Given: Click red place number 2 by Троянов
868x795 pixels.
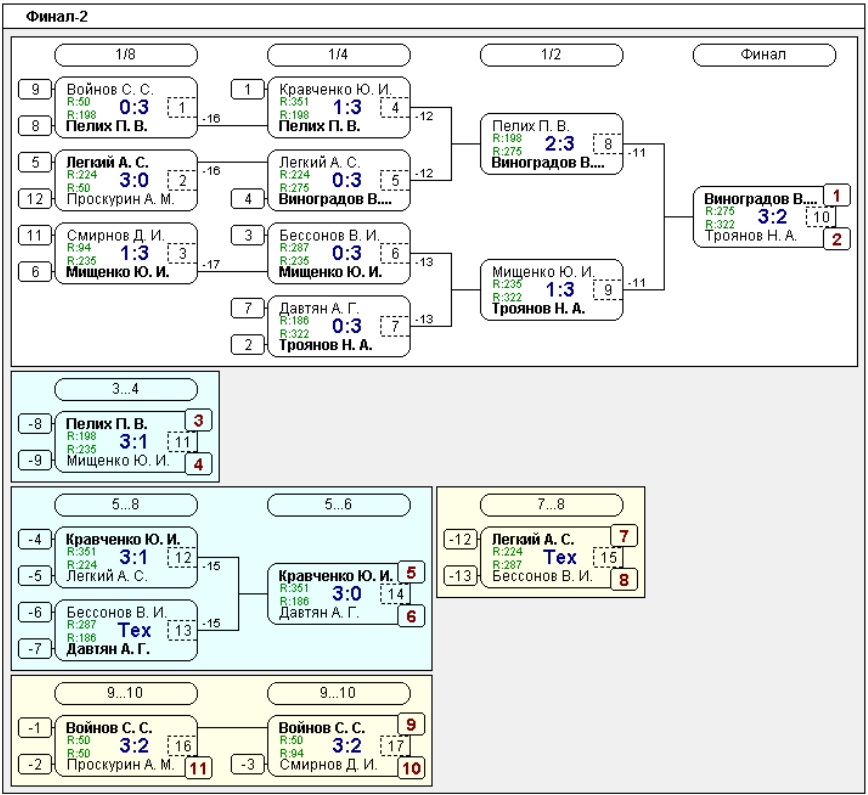Looking at the screenshot, I should tap(836, 239).
